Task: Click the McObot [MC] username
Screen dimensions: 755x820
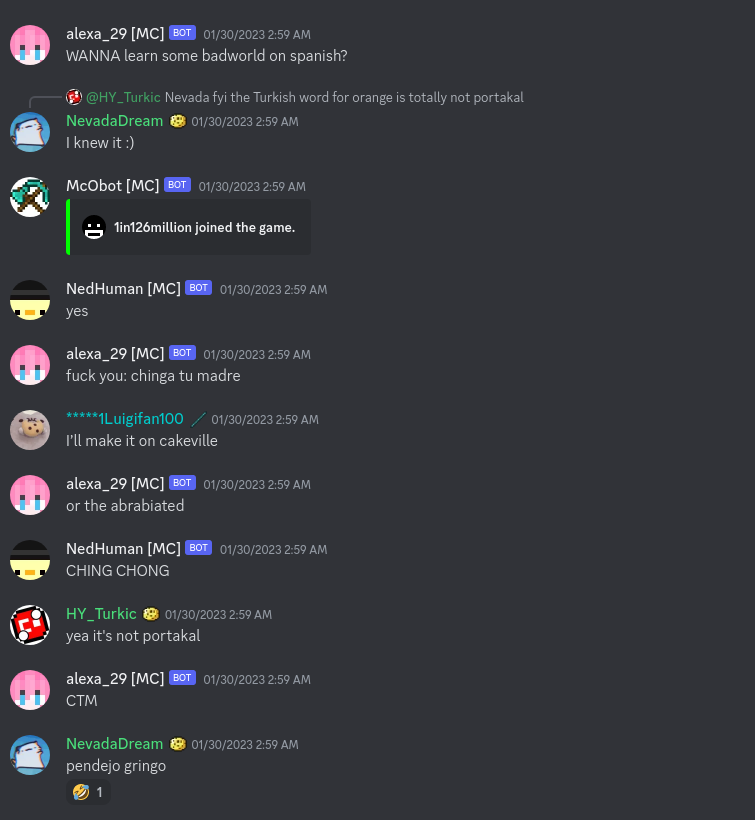Action: 113,186
